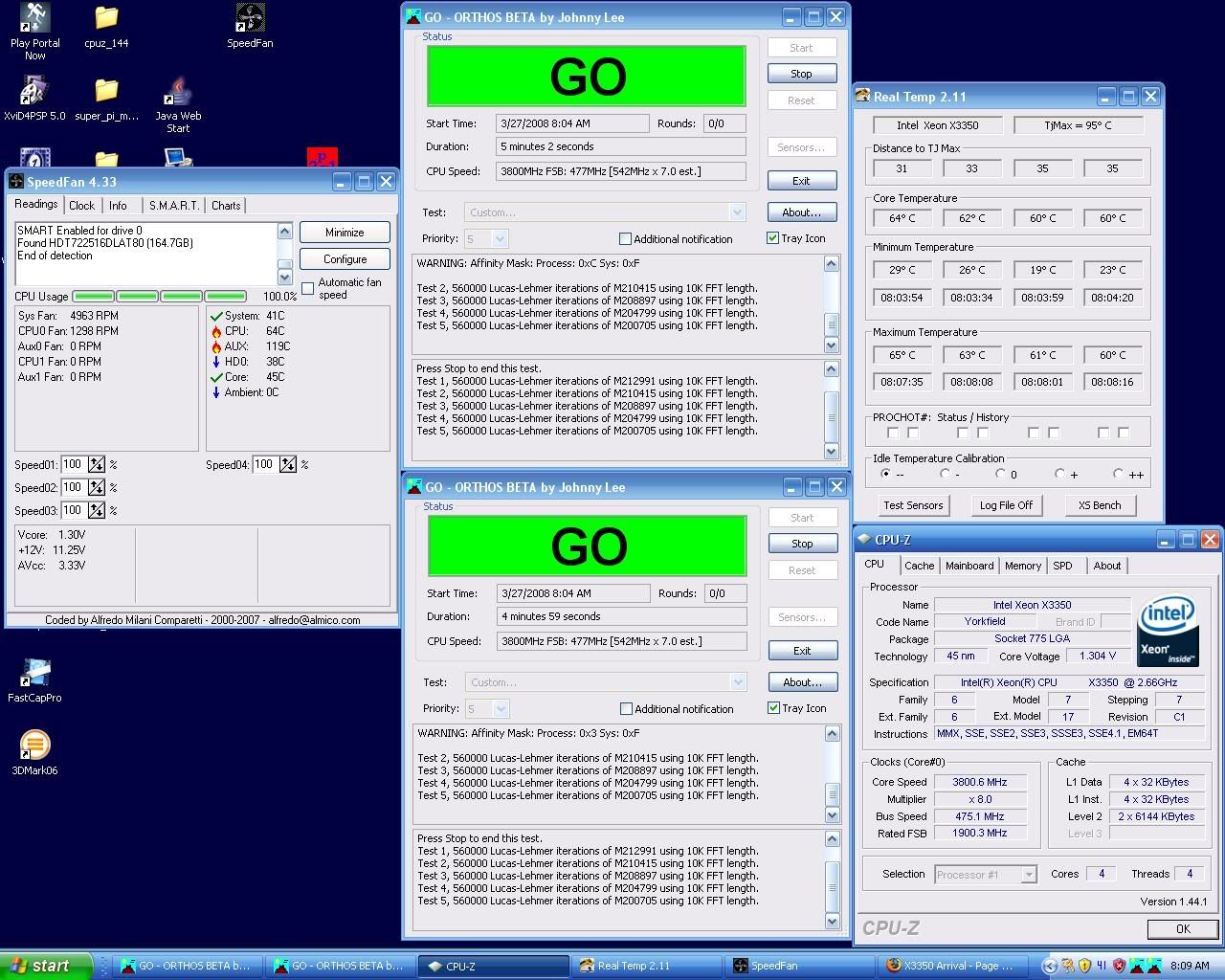The image size is (1225, 980).
Task: Switch to the Clock tab in SpeedFan
Action: click(82, 206)
